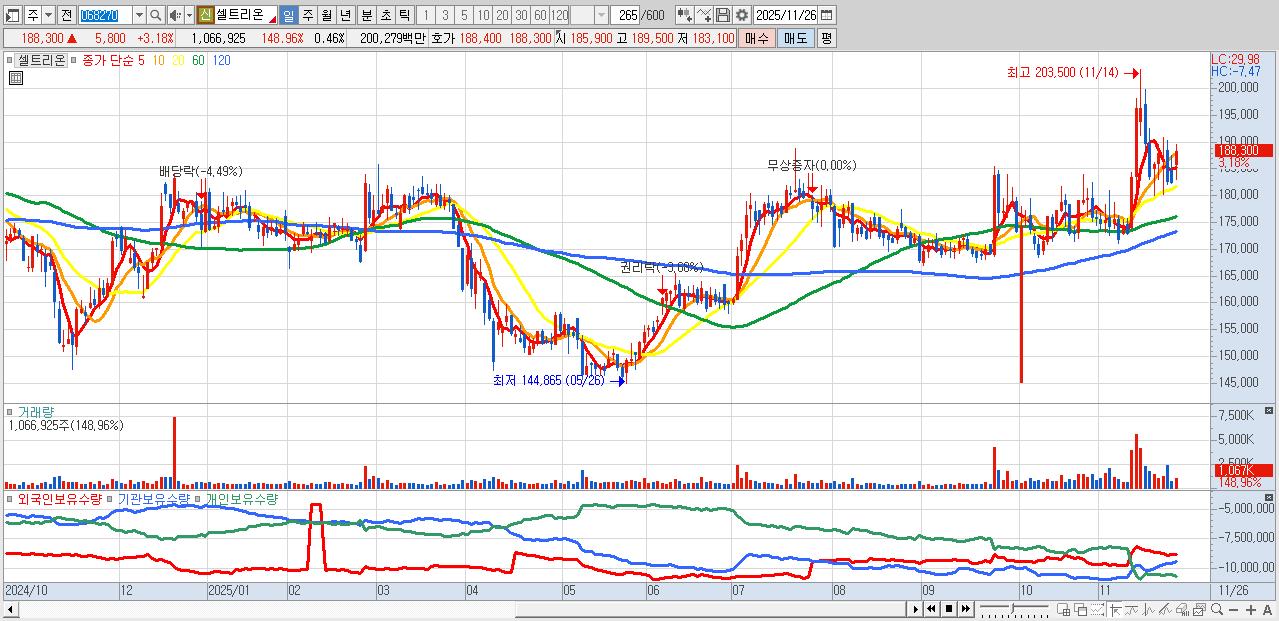Click the 전 button in top toolbar
Viewport: 1279px width, 621px height.
[66, 15]
